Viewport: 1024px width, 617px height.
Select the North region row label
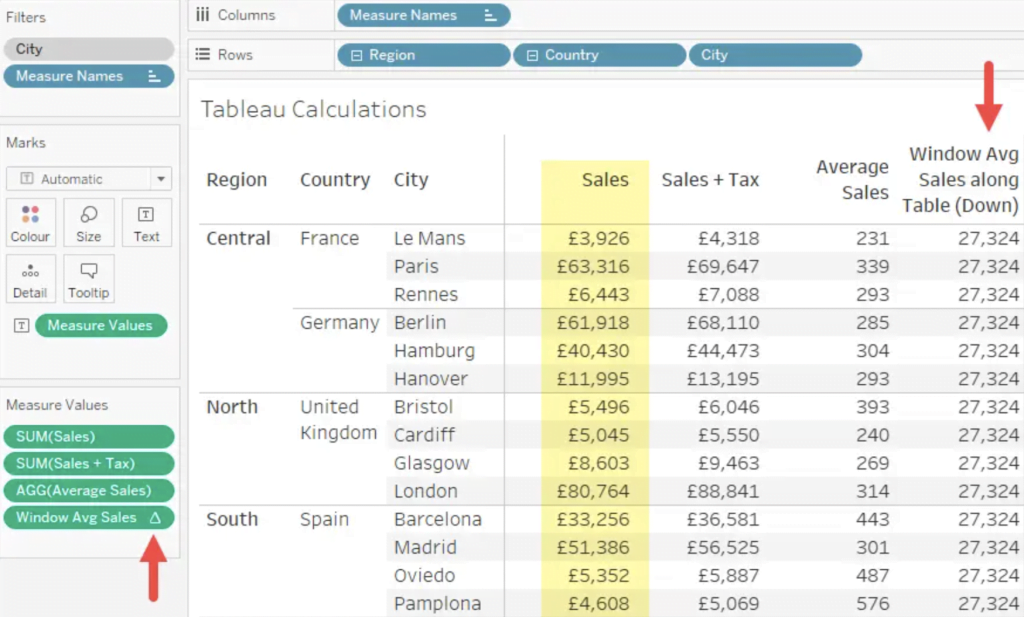(232, 407)
